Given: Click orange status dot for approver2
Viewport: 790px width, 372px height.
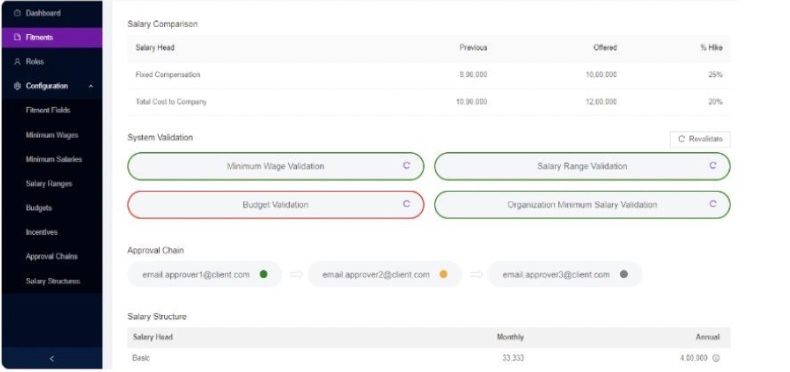Looking at the screenshot, I should (443, 274).
